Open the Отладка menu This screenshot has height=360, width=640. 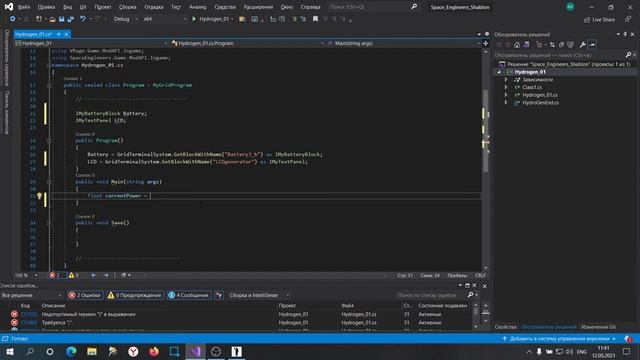pyautogui.click(x=153, y=7)
